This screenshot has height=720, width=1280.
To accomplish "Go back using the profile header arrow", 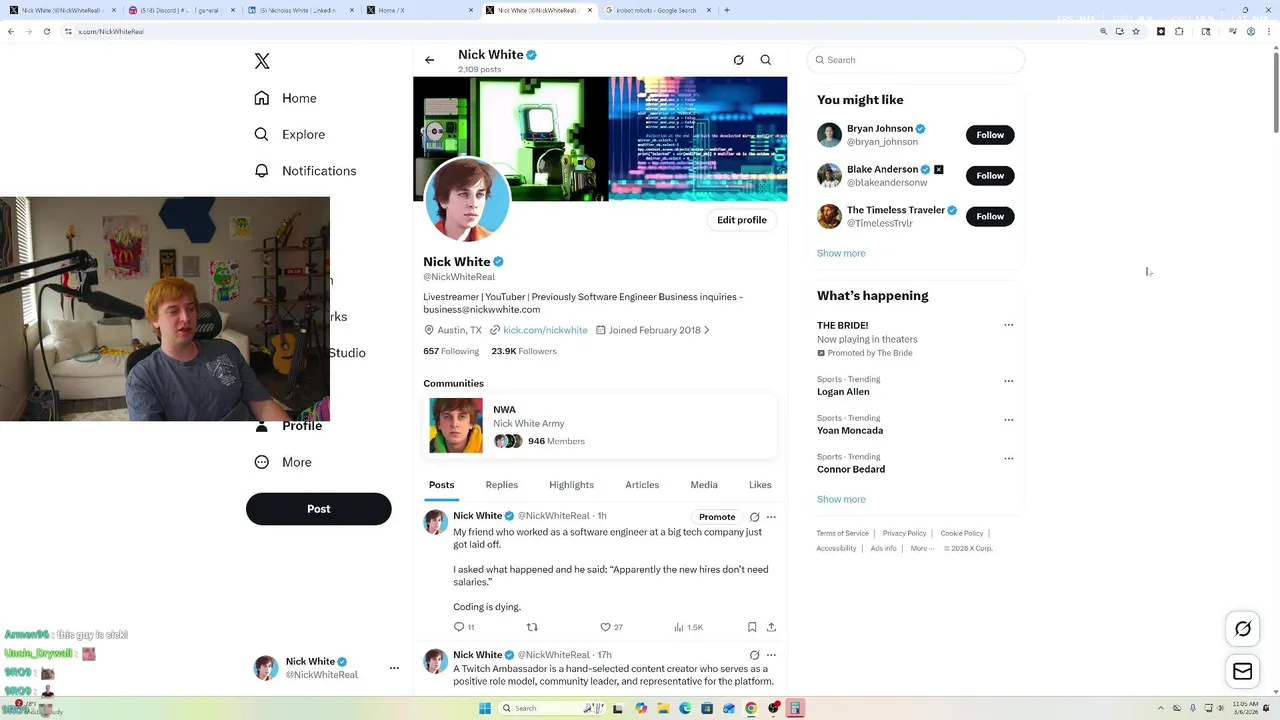I will click(429, 60).
